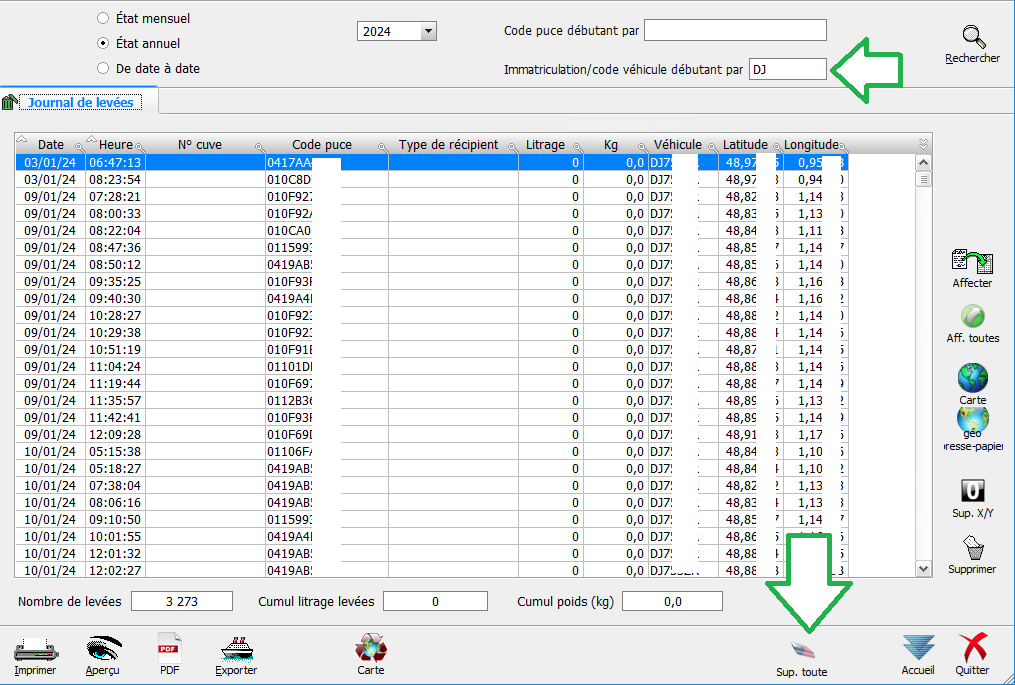Open the Carte globe in right sidebar

972,378
